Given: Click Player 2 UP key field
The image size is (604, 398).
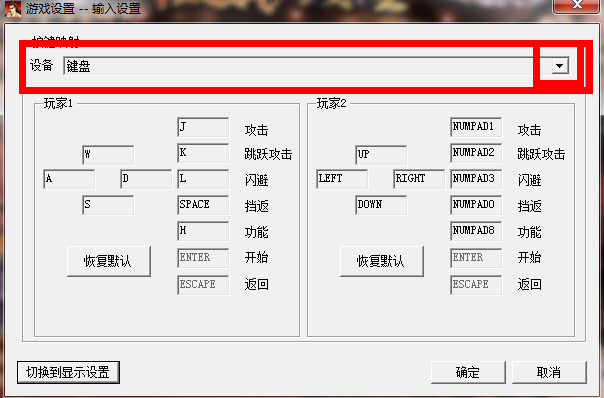Looking at the screenshot, I should click(x=381, y=154).
